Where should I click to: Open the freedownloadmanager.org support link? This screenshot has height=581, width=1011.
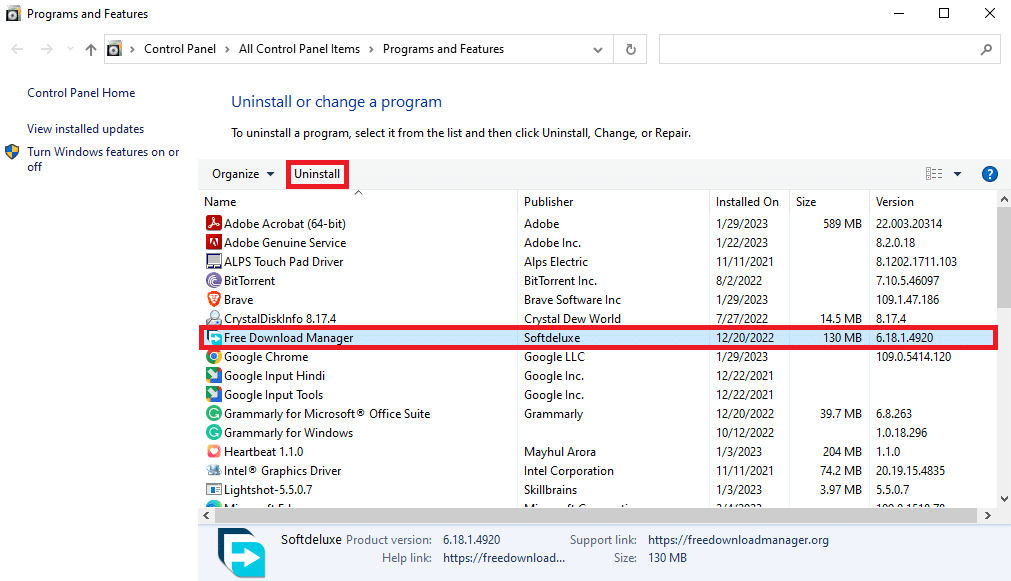[738, 540]
